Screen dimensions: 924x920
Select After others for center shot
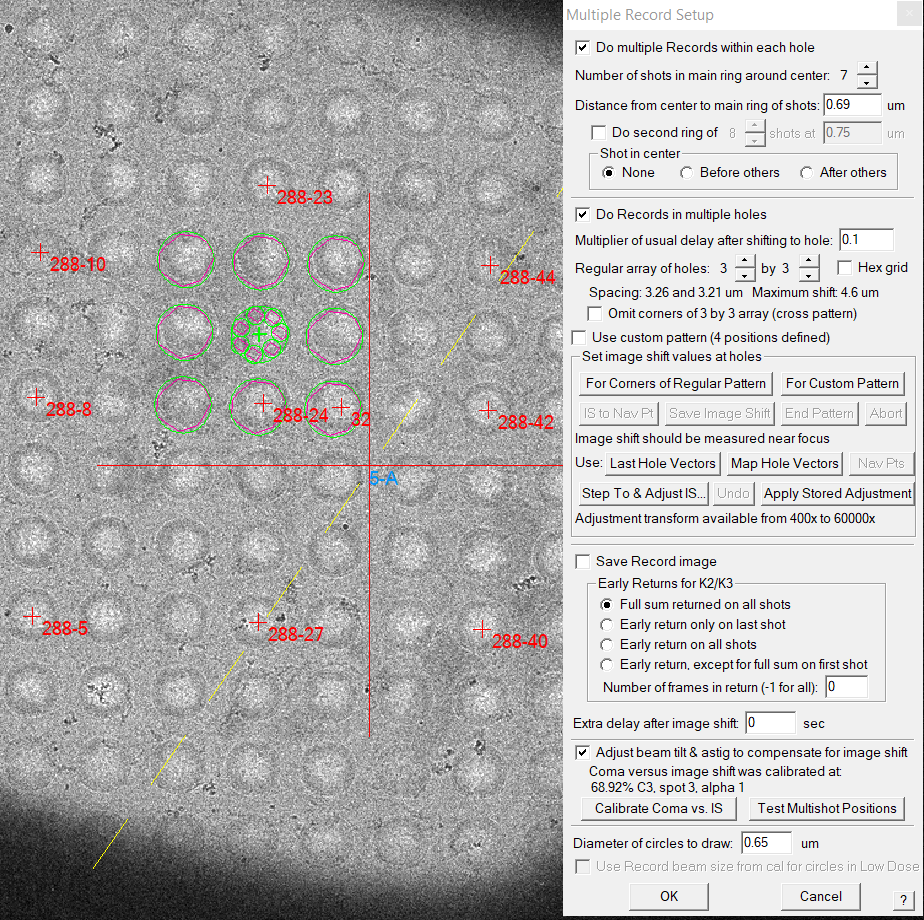(x=806, y=173)
